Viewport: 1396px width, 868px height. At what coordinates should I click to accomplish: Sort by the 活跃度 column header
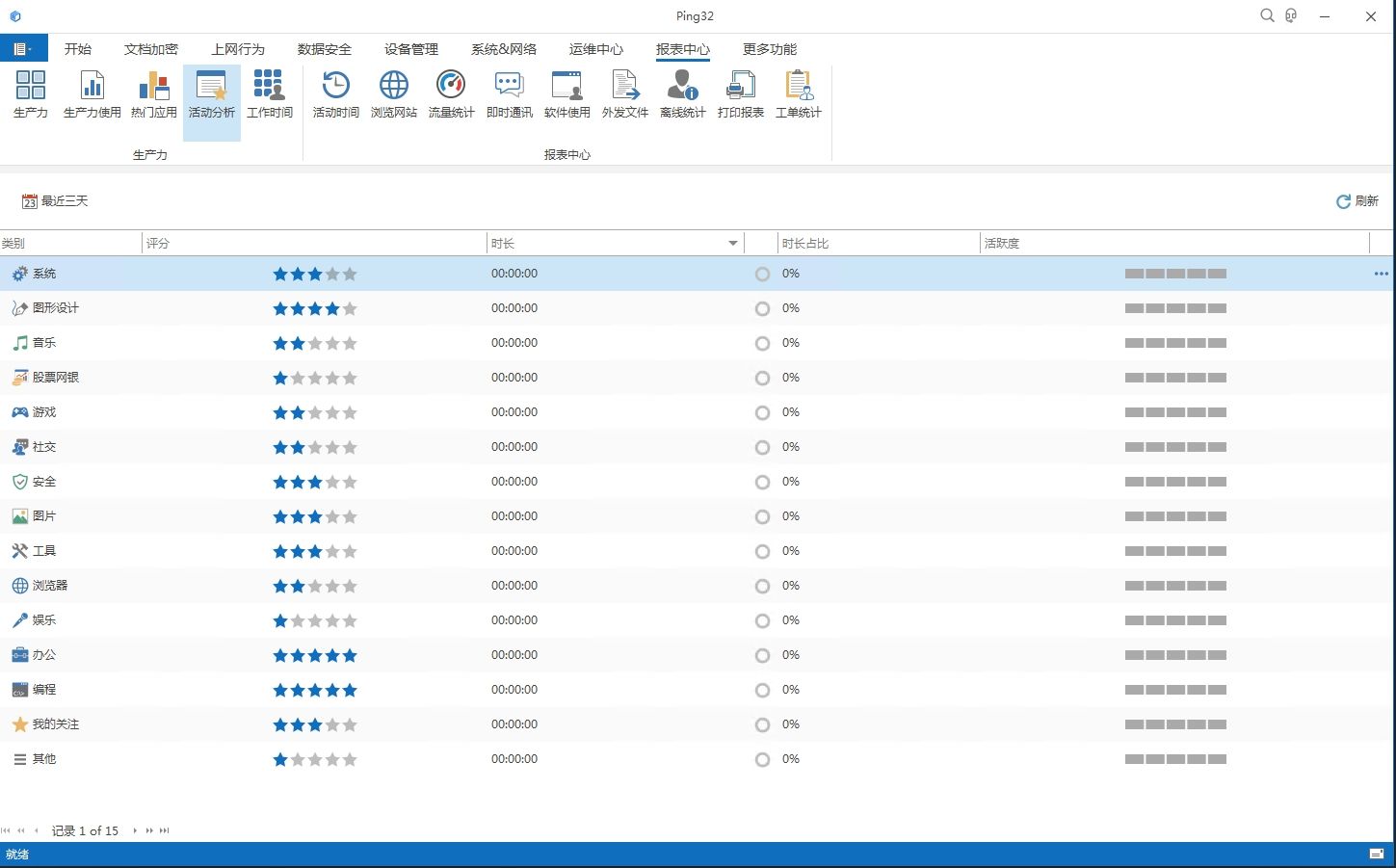coord(1174,244)
